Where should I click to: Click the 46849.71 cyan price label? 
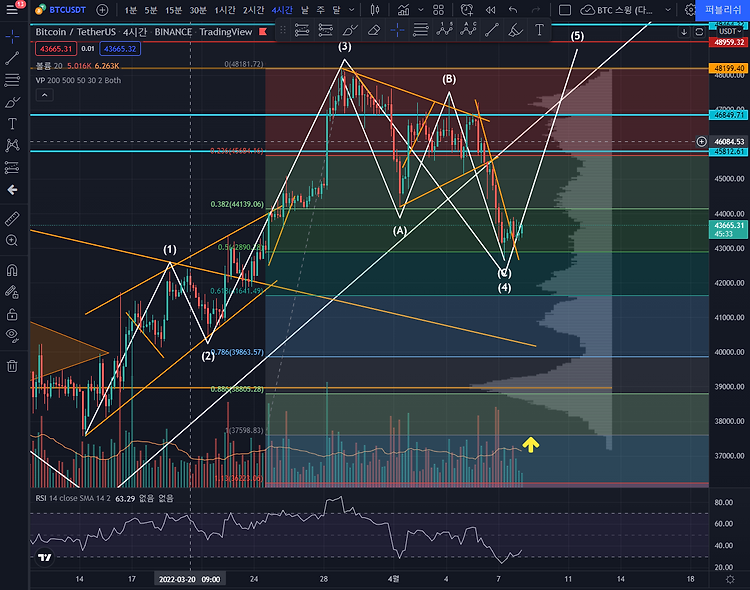728,115
